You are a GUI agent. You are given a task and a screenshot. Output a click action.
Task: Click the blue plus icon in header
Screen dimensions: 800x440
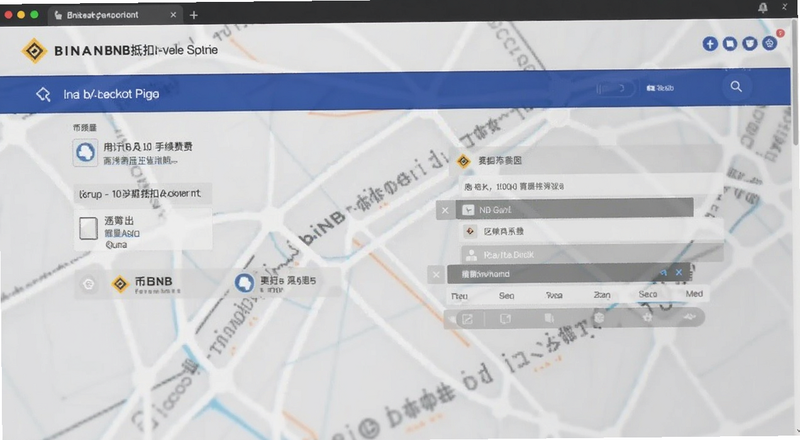(710, 44)
